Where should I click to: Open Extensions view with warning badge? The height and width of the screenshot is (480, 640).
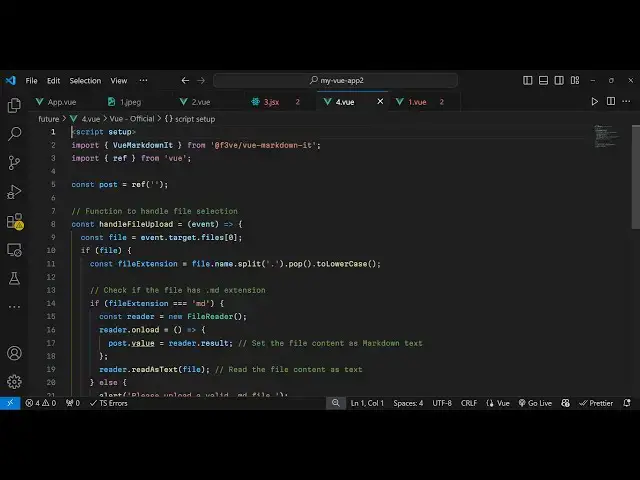tap(15, 221)
